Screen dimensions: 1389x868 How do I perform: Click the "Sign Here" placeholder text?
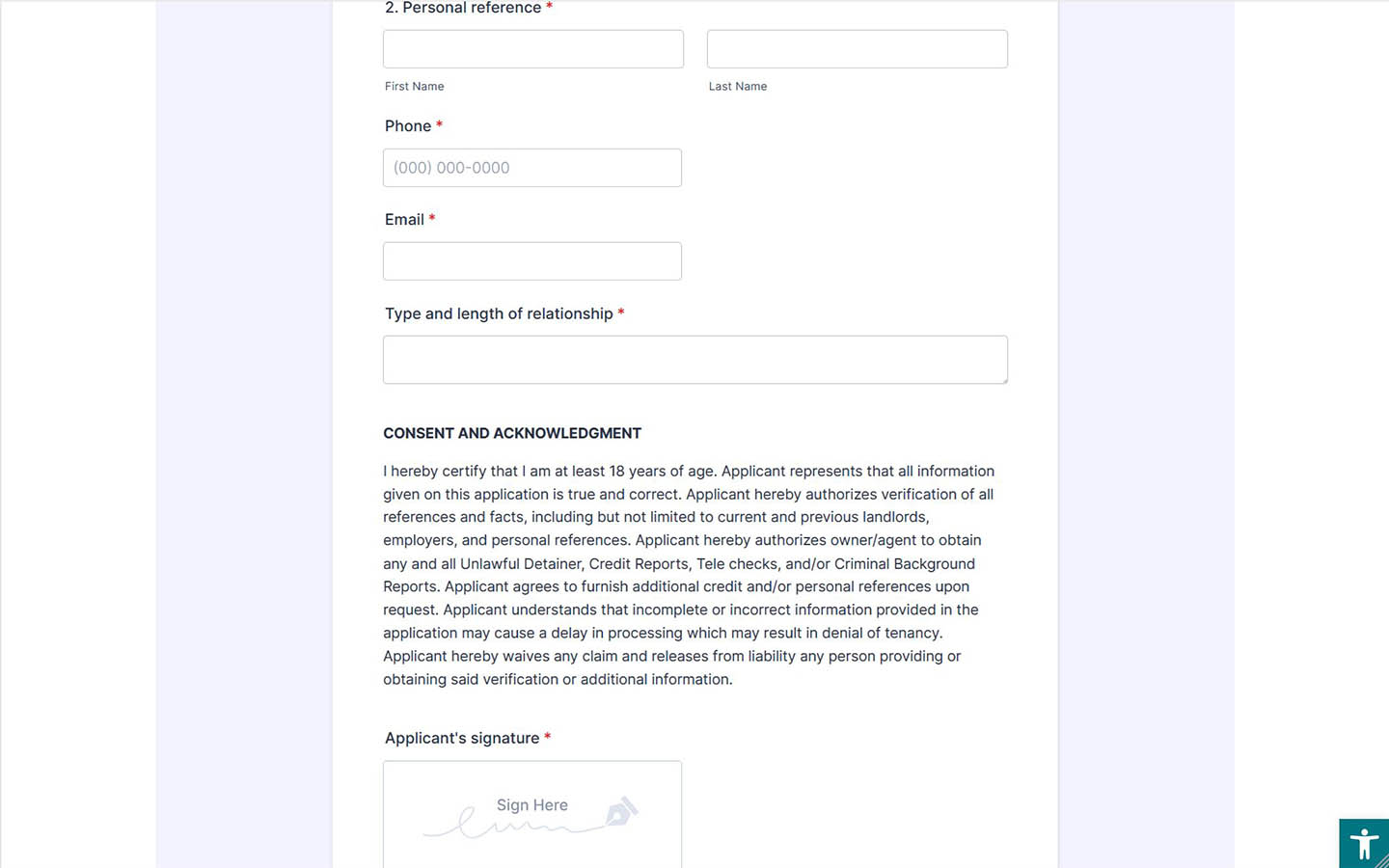pos(532,805)
